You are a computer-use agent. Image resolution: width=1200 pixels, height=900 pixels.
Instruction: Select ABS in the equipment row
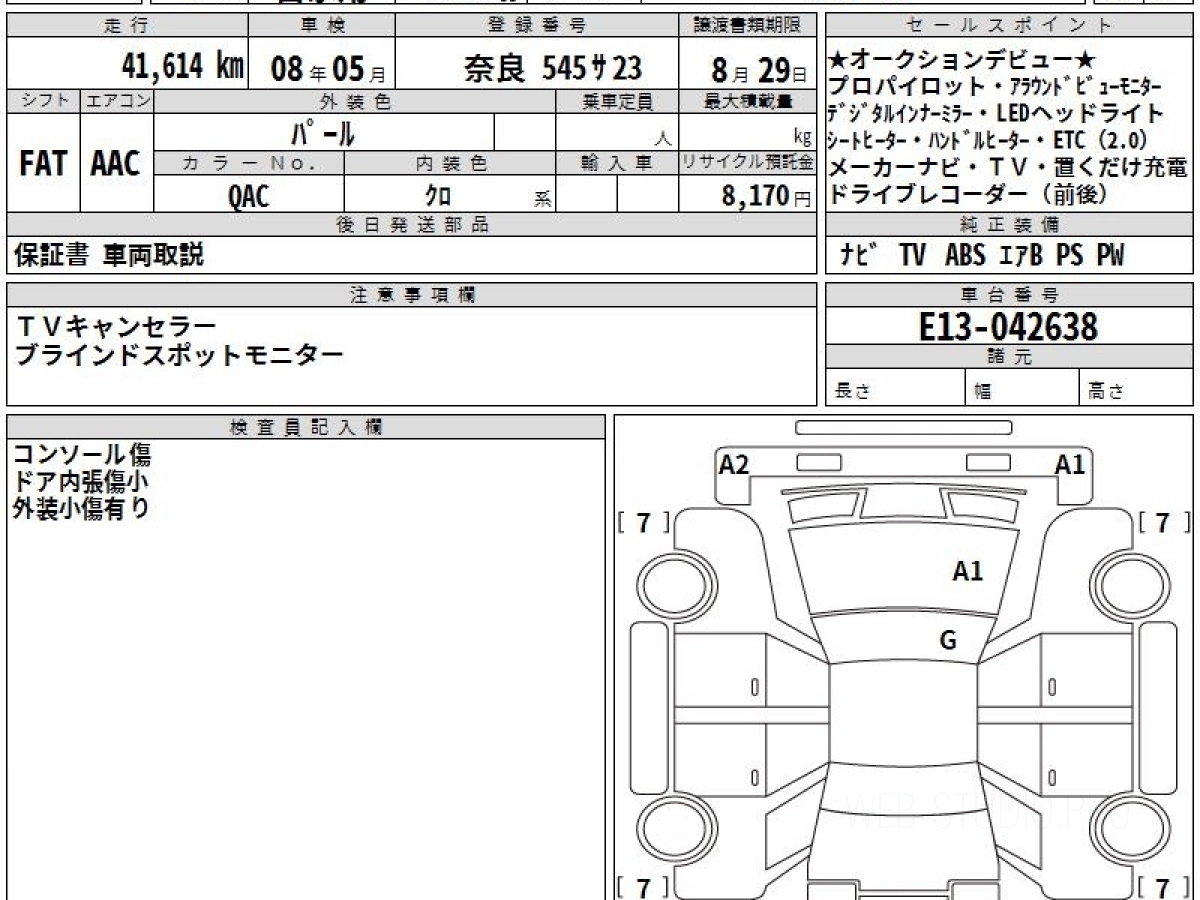pyautogui.click(x=965, y=256)
